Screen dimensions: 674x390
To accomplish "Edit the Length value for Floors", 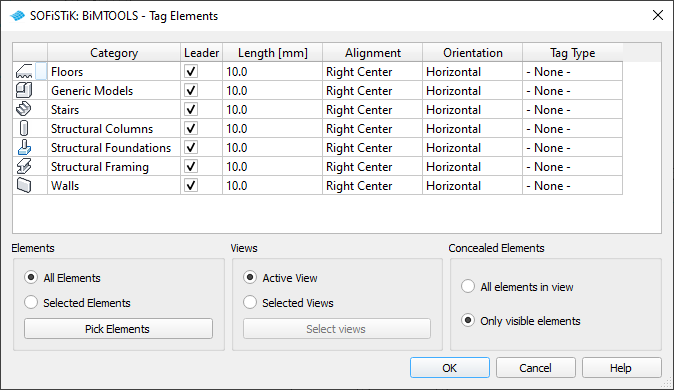I will pyautogui.click(x=273, y=71).
